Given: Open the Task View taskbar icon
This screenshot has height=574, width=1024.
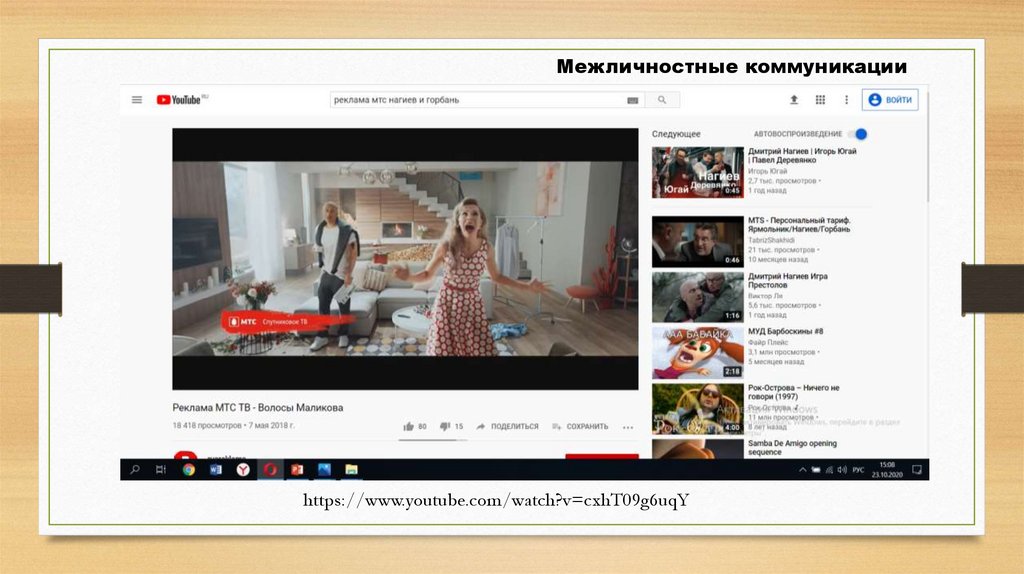Looking at the screenshot, I should tap(161, 470).
